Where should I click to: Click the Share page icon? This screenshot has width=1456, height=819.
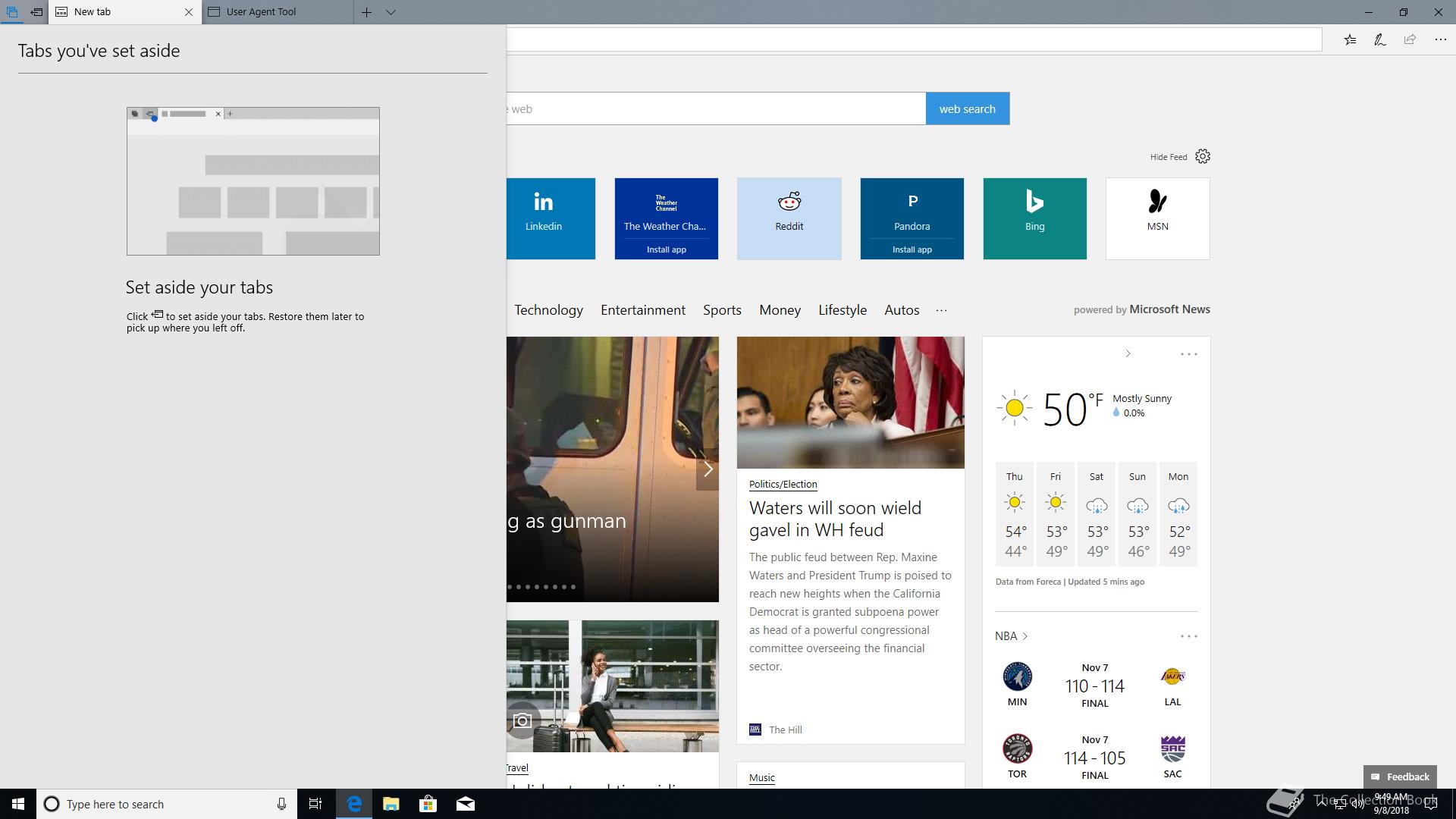[x=1410, y=39]
